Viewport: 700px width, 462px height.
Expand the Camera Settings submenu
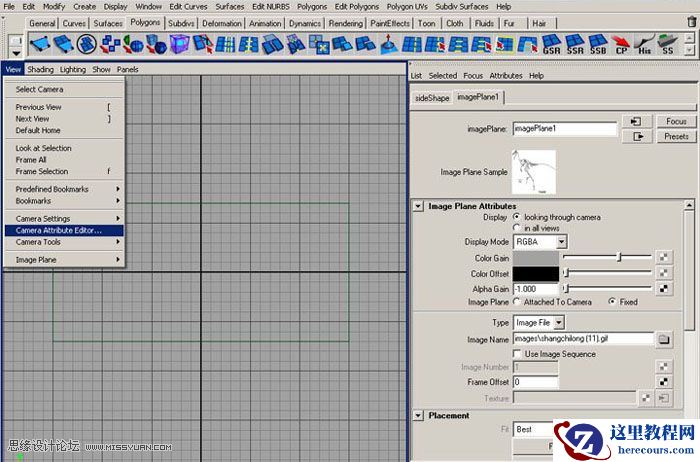pos(64,218)
